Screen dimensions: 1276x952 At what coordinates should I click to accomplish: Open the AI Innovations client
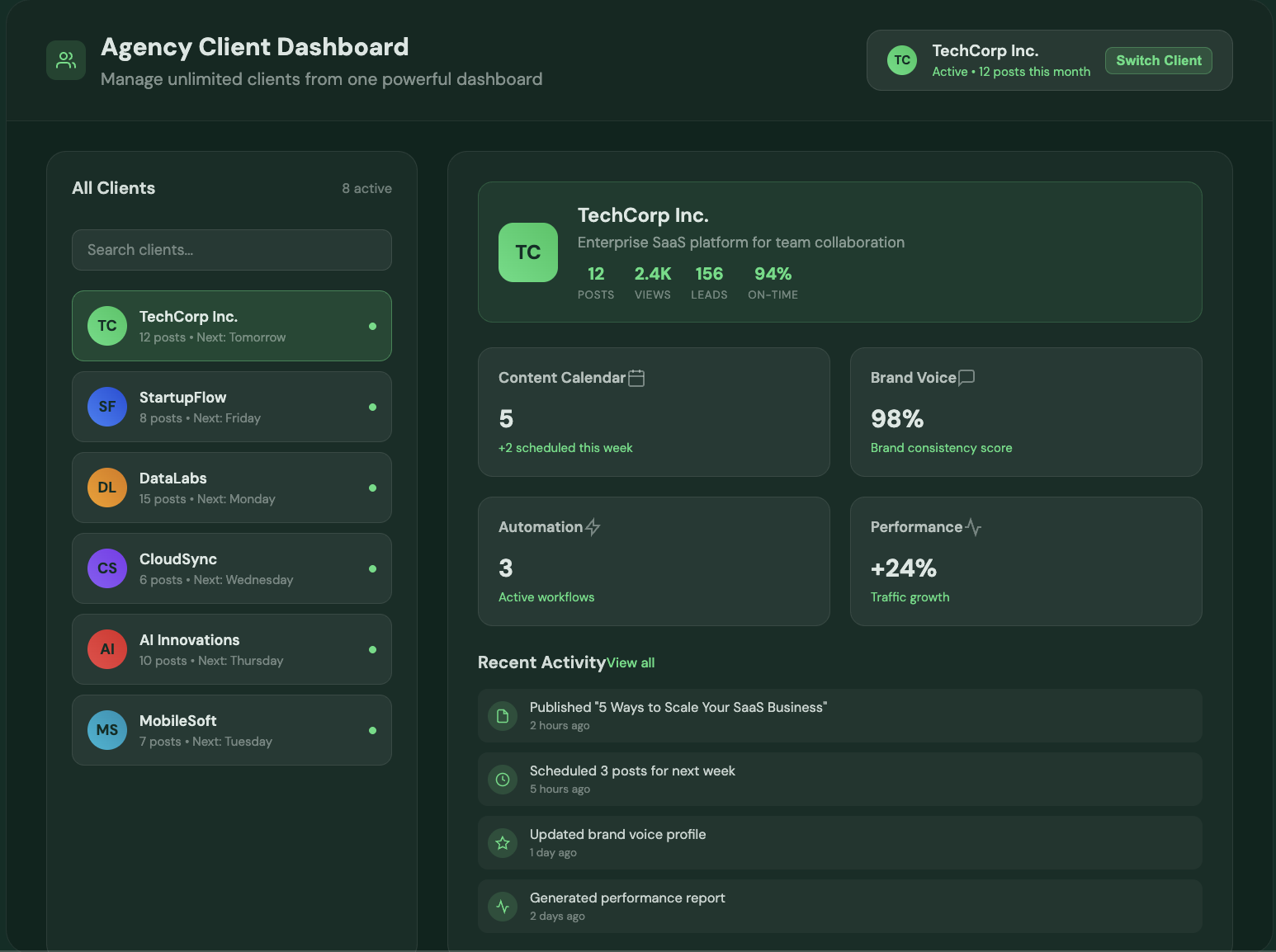tap(232, 649)
